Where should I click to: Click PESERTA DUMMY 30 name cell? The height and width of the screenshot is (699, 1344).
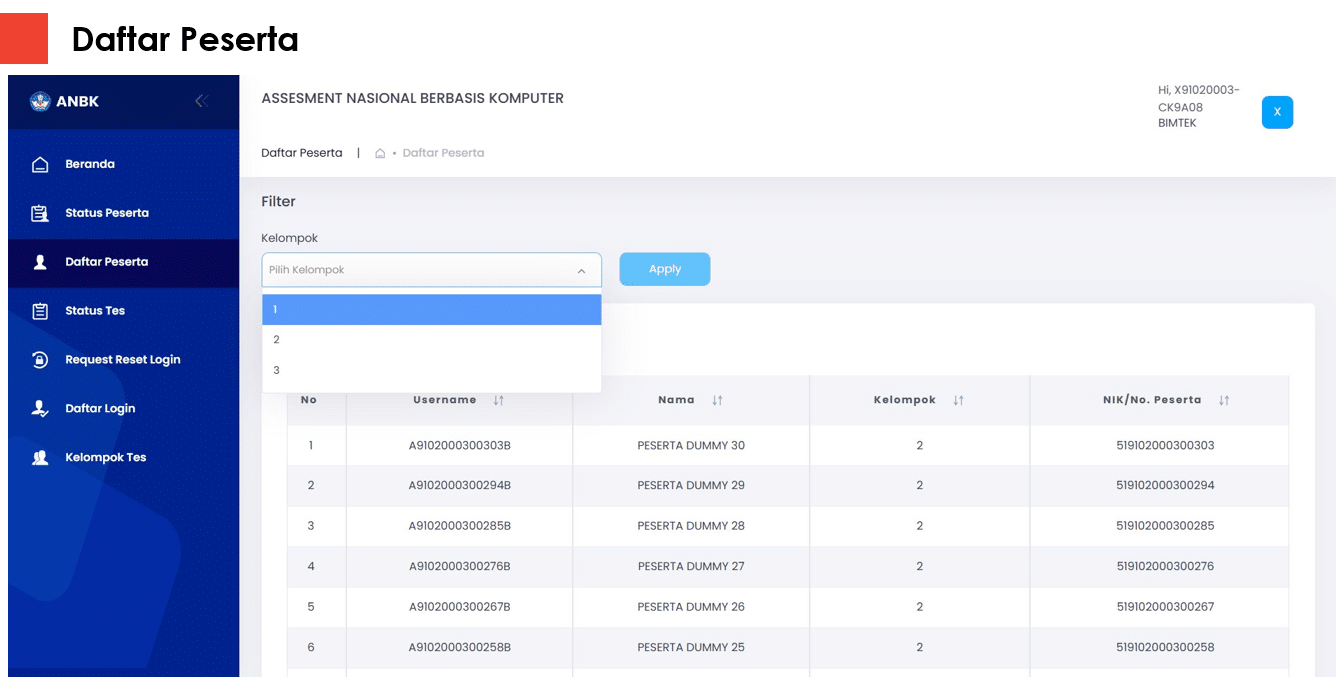coord(691,445)
